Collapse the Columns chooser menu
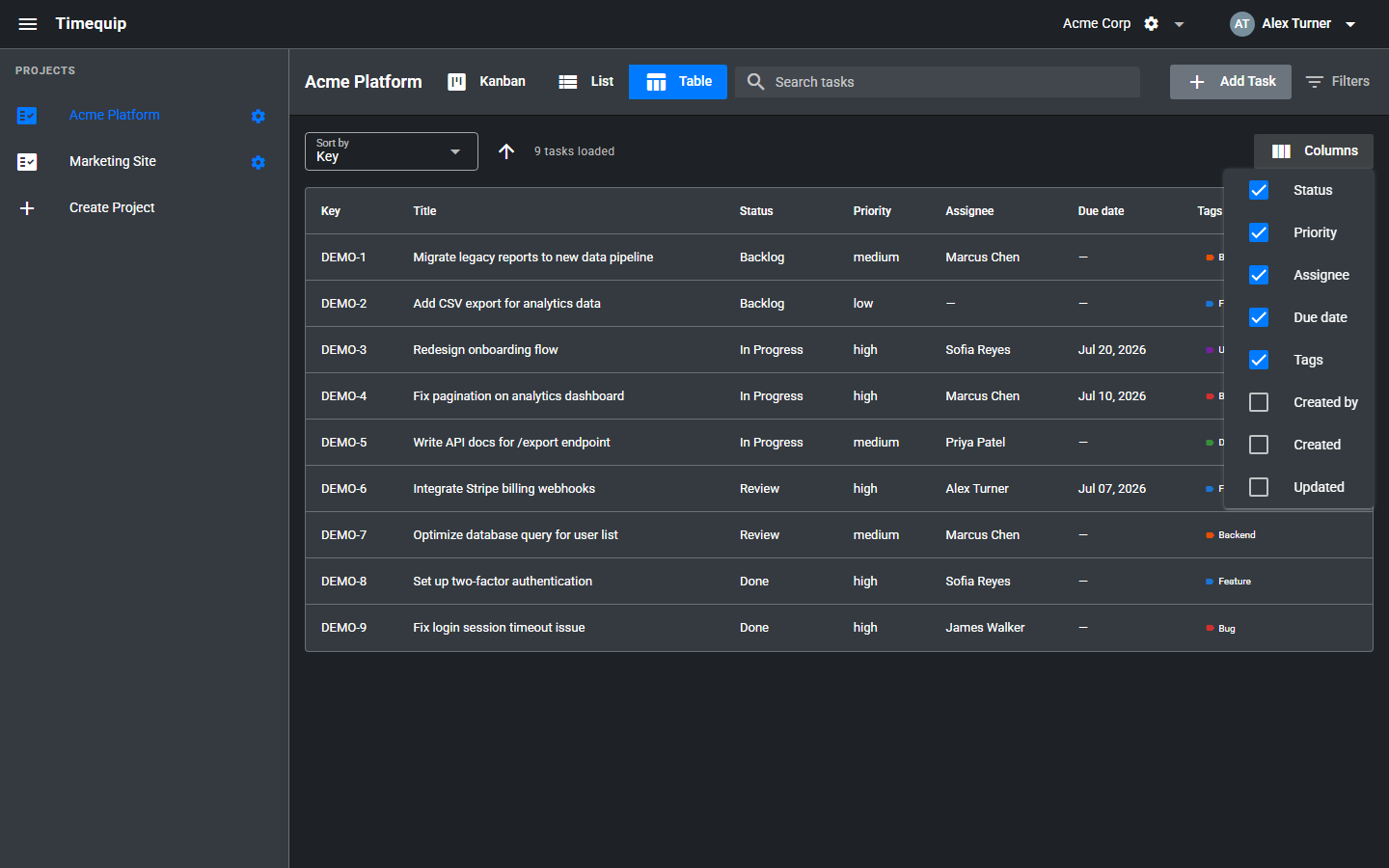Image resolution: width=1389 pixels, height=868 pixels. (1314, 151)
